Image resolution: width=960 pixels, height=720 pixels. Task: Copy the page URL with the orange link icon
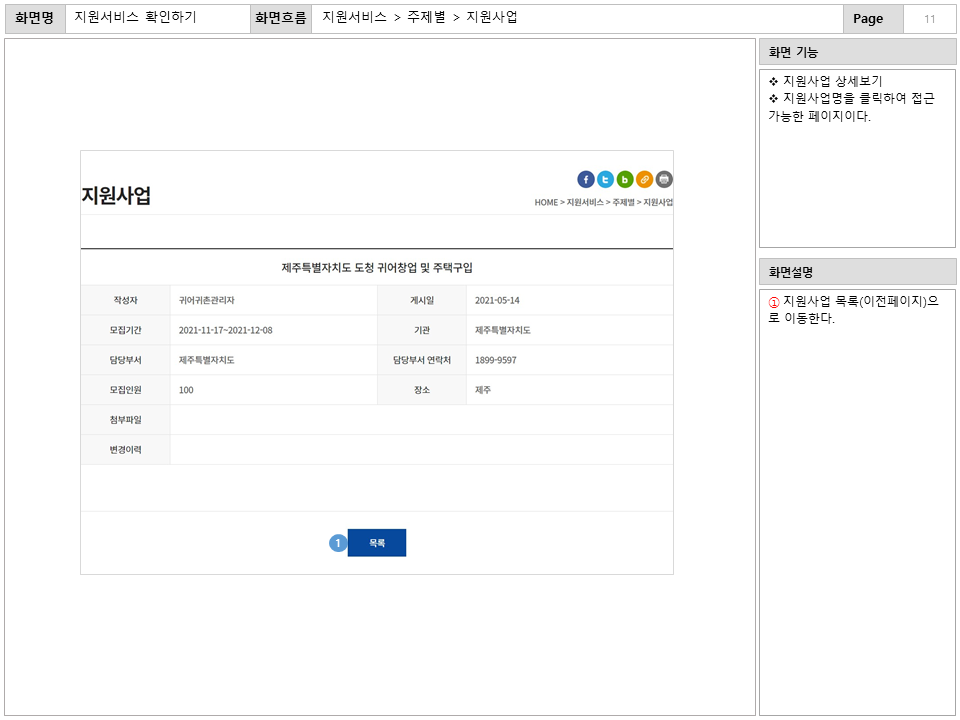click(x=644, y=179)
